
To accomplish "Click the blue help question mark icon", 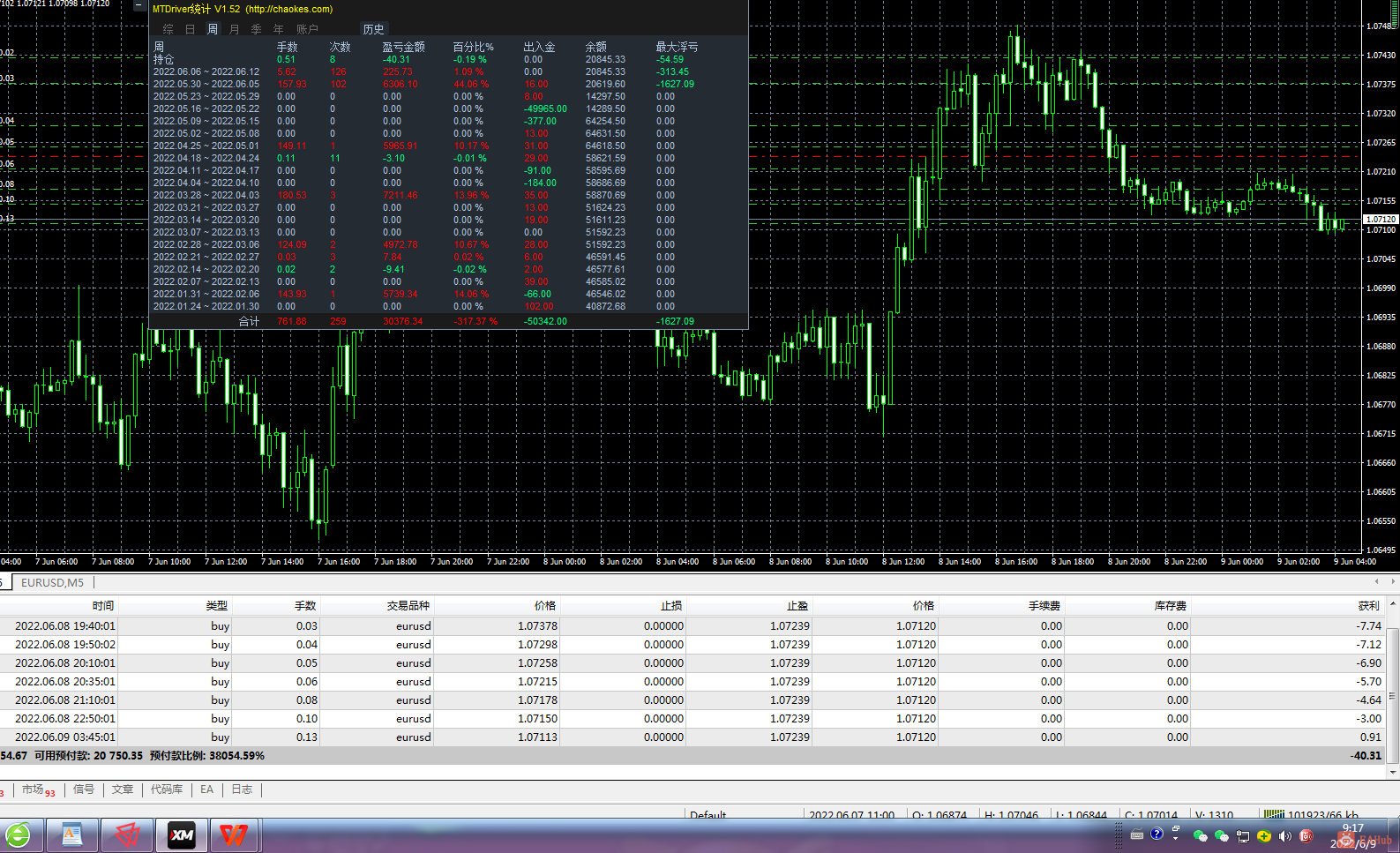I will coord(1157,834).
